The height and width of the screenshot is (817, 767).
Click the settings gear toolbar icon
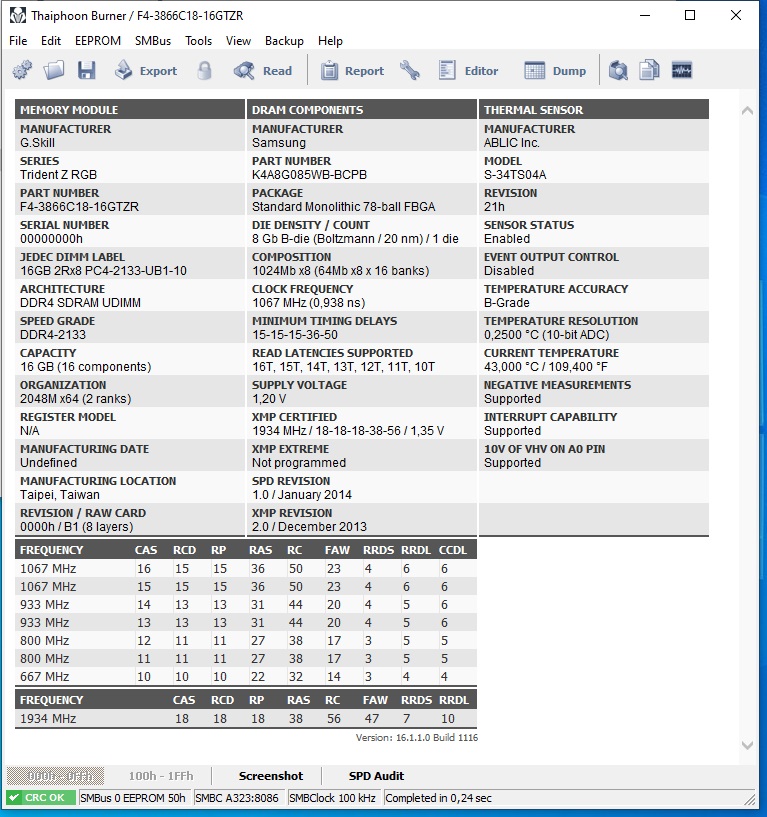click(x=22, y=70)
